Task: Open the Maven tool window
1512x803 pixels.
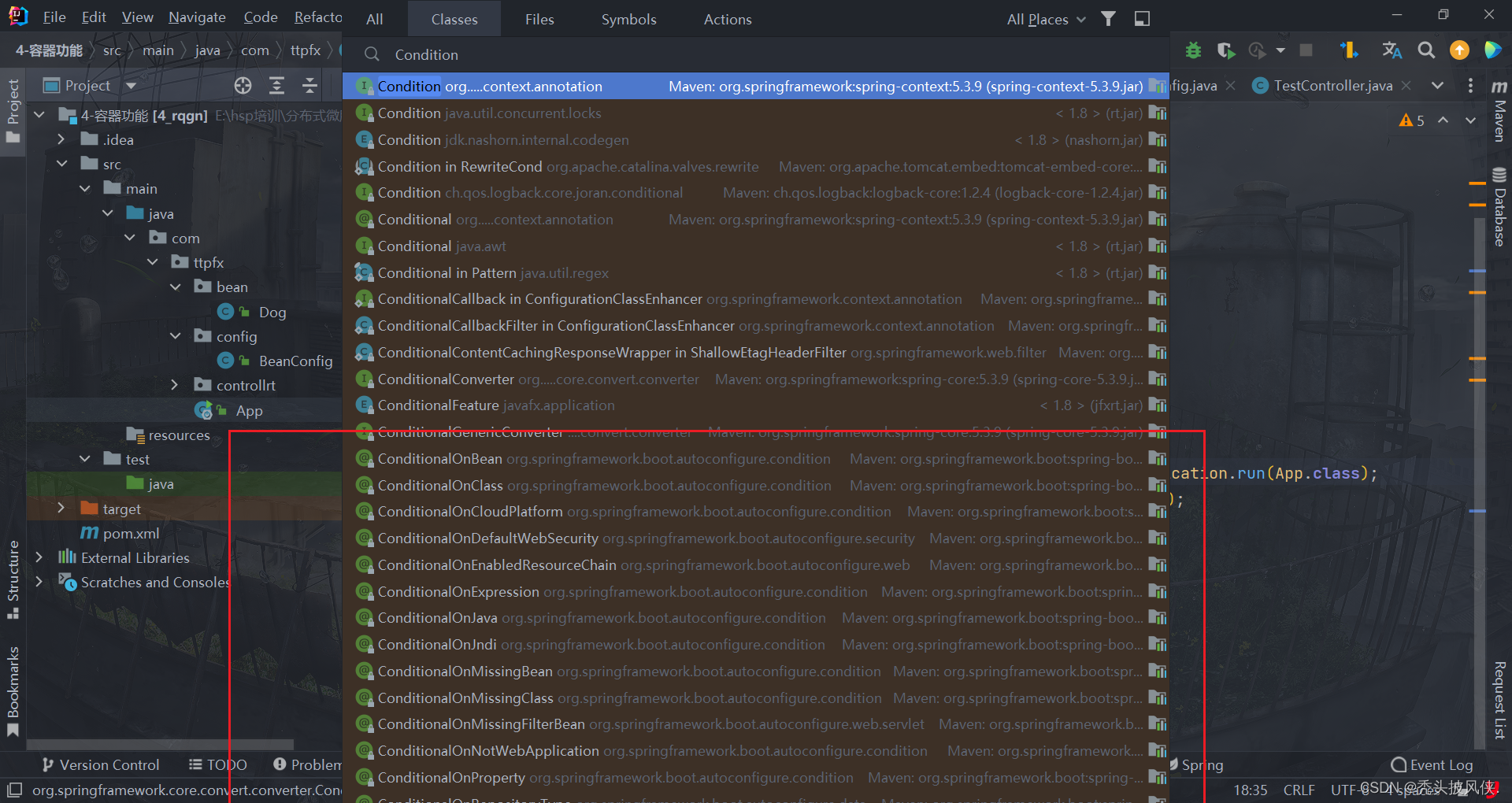Action: coord(1499,110)
